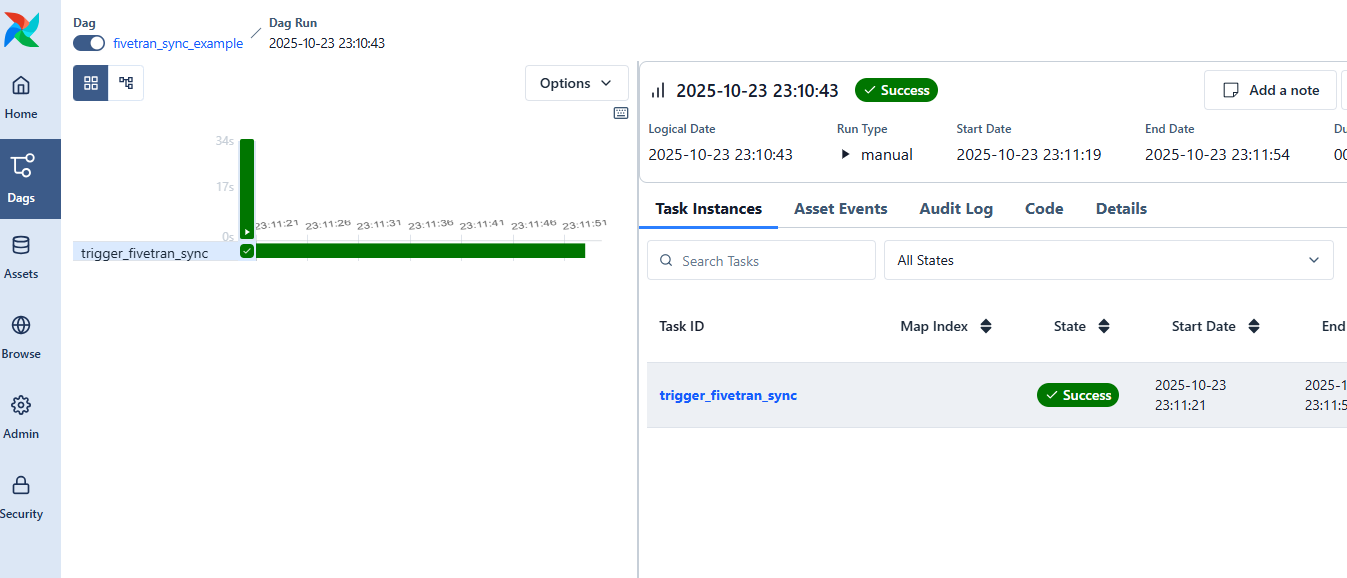Screen dimensions: 1347x578
Task: Select the Task Instances tab
Action: (709, 209)
